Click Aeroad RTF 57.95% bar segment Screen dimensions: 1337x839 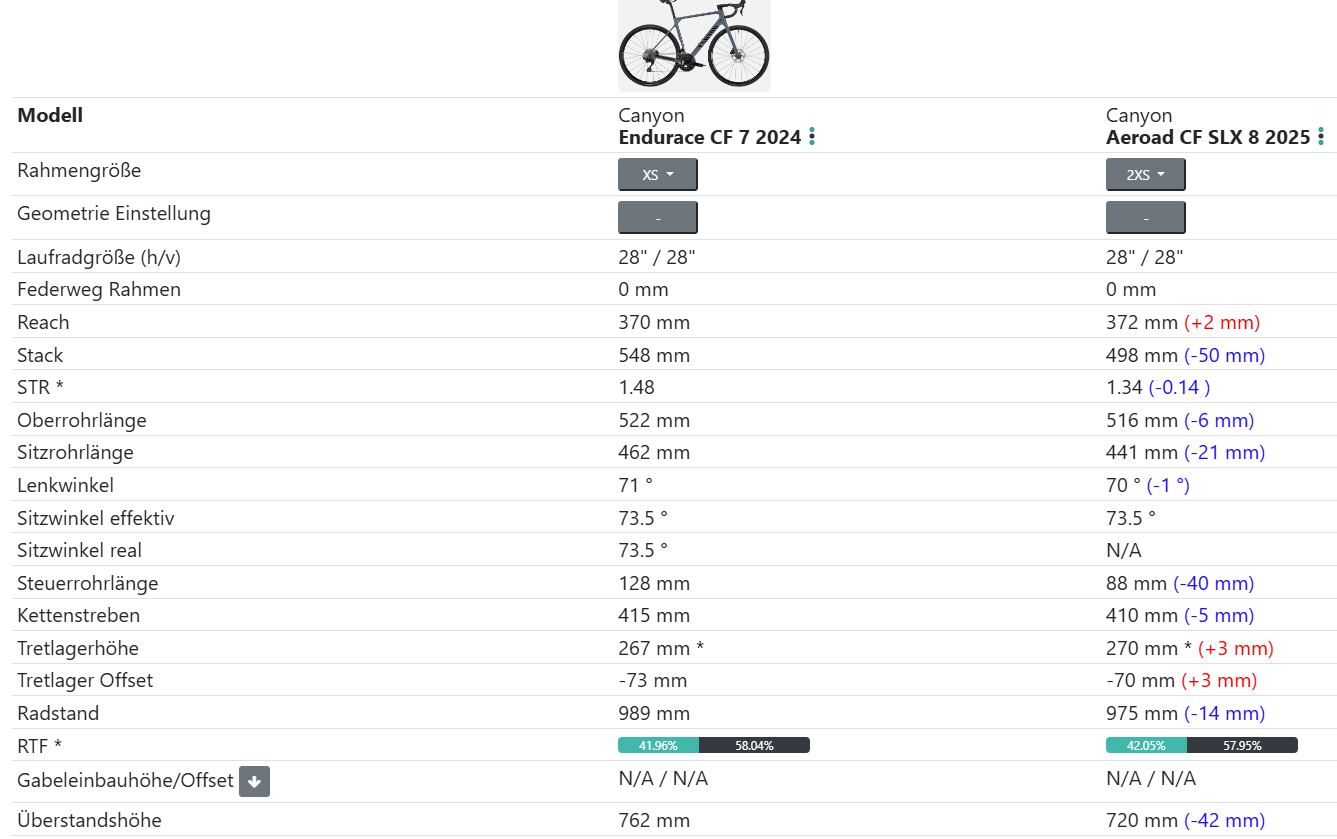pyautogui.click(x=1242, y=745)
